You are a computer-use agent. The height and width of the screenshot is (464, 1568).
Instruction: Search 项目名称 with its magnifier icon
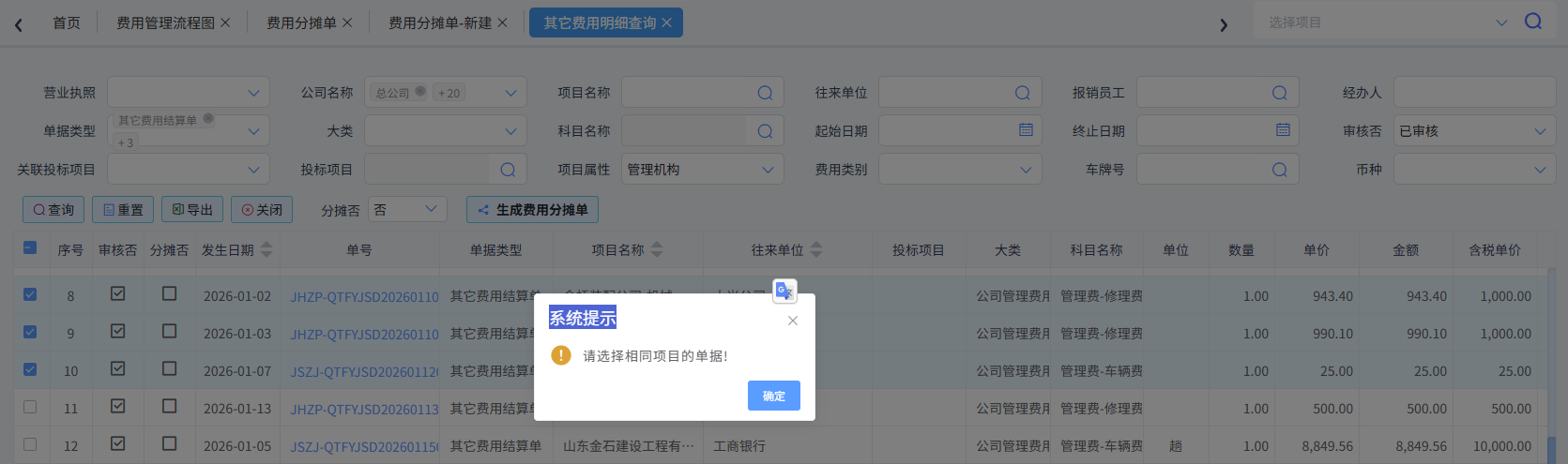(x=765, y=93)
